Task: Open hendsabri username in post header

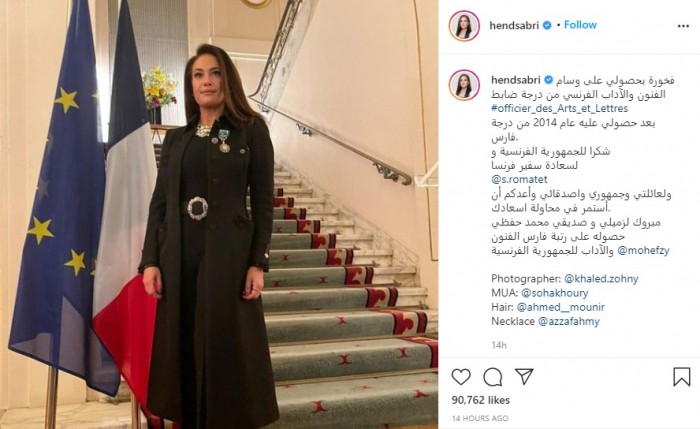Action: [x=514, y=25]
